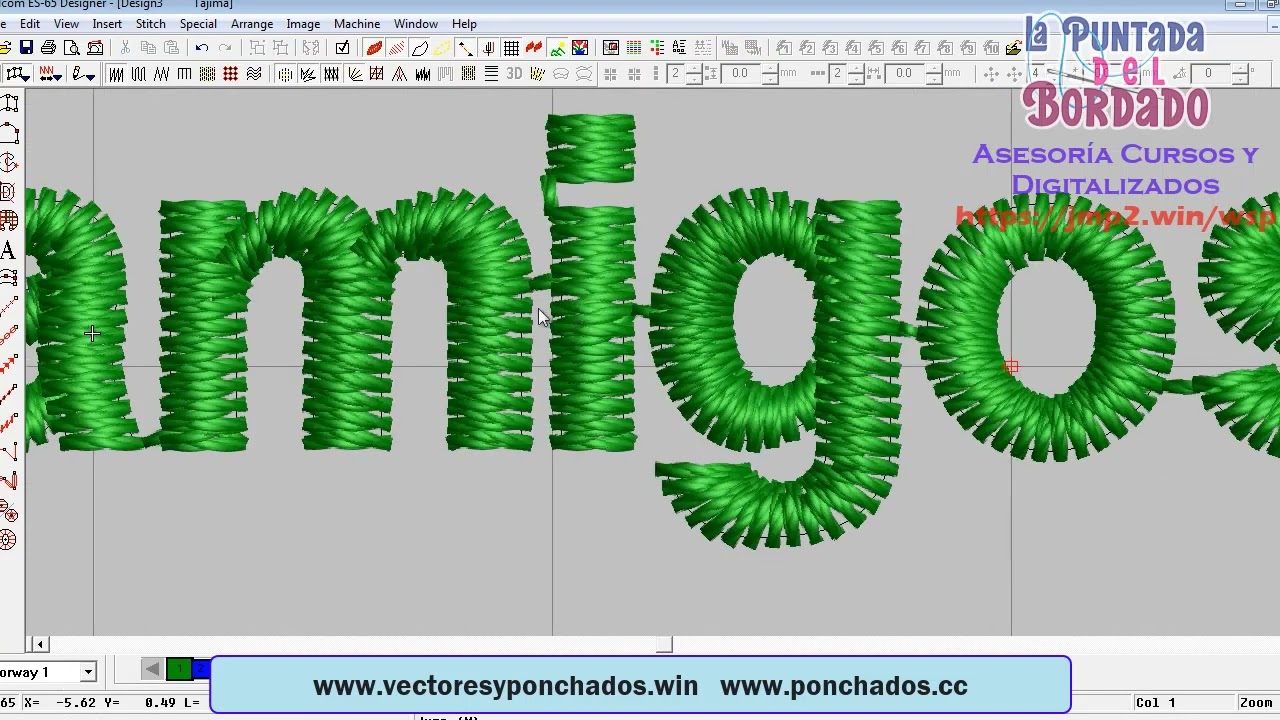
Task: Send design to embroidery machine icon
Action: 95,48
